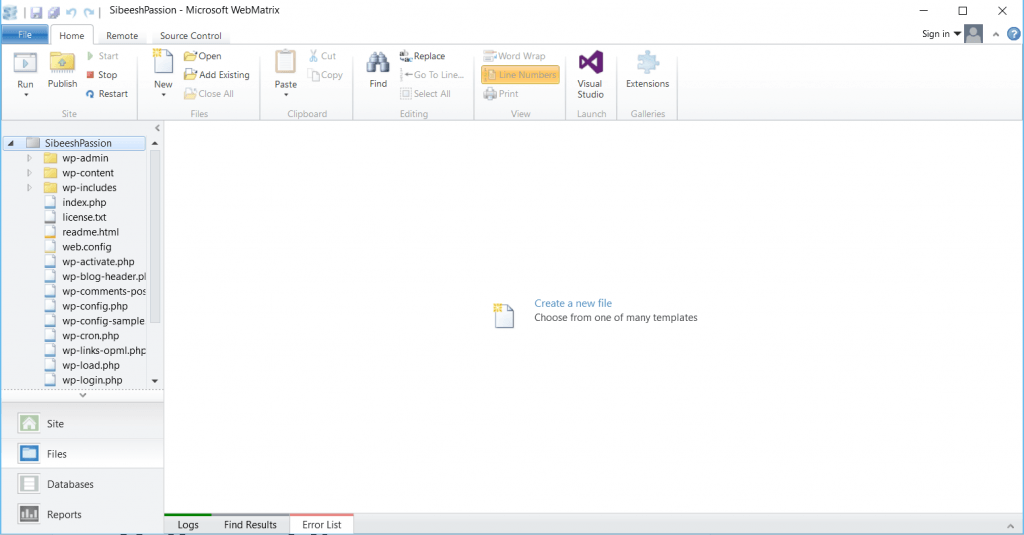Collapse the SibeeshPassion root node

10,143
